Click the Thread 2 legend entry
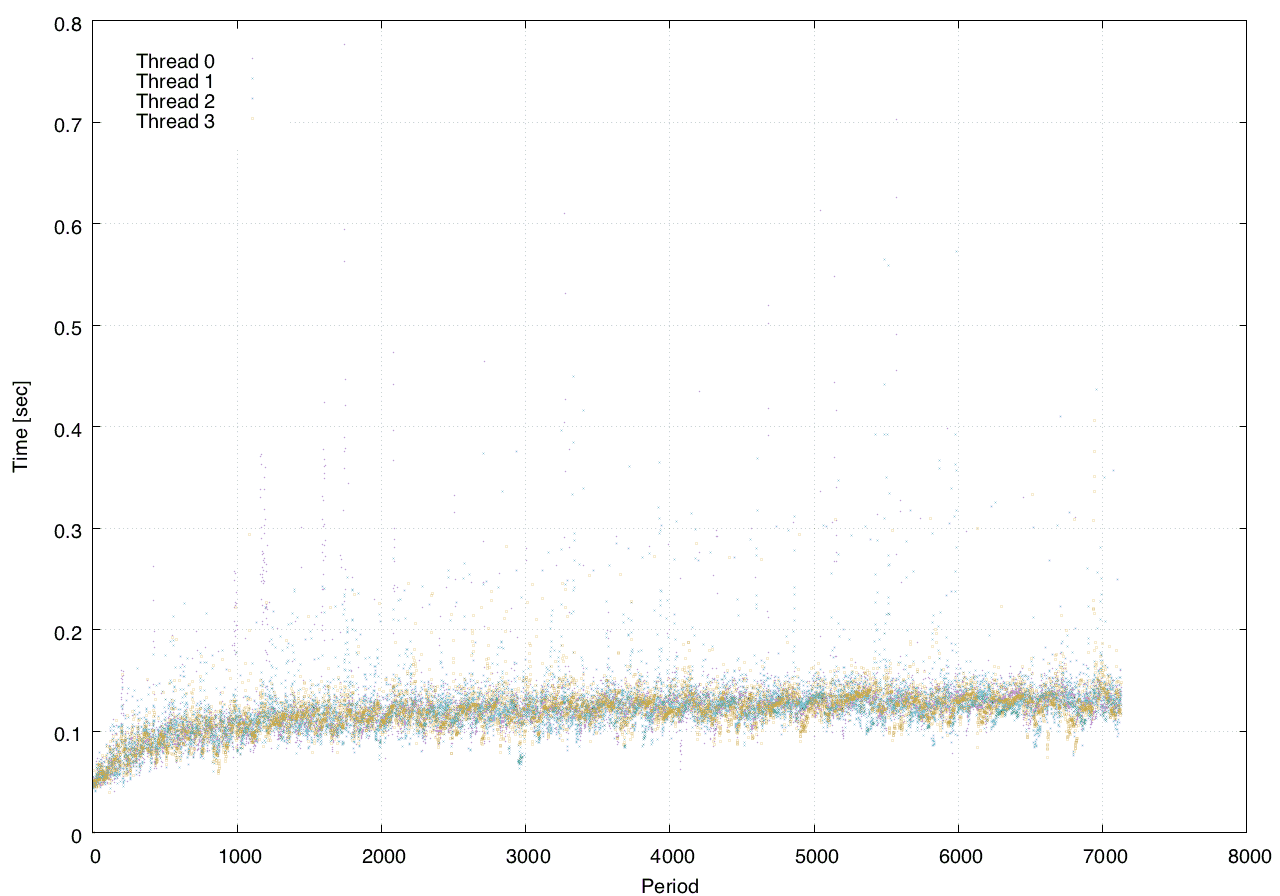This screenshot has width=1280, height=896. (176, 101)
